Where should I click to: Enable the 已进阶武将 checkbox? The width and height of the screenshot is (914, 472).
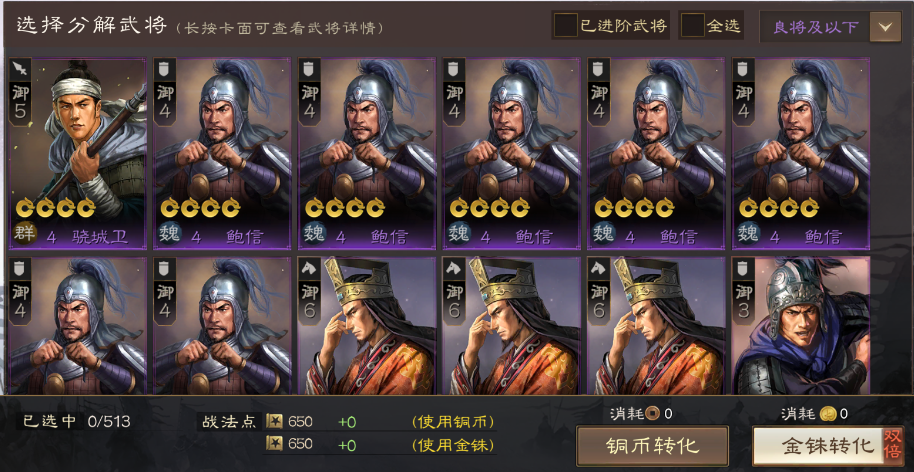point(565,26)
